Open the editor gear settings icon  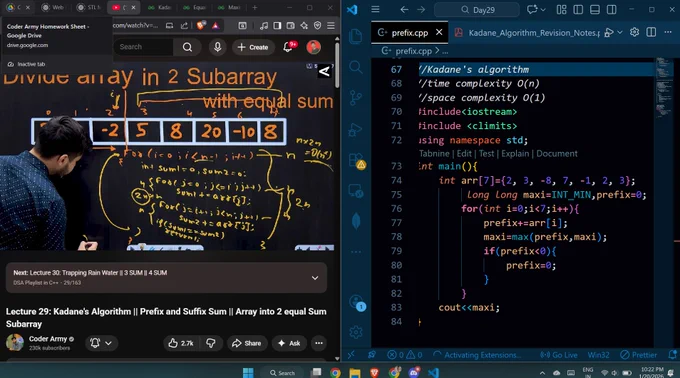634,32
